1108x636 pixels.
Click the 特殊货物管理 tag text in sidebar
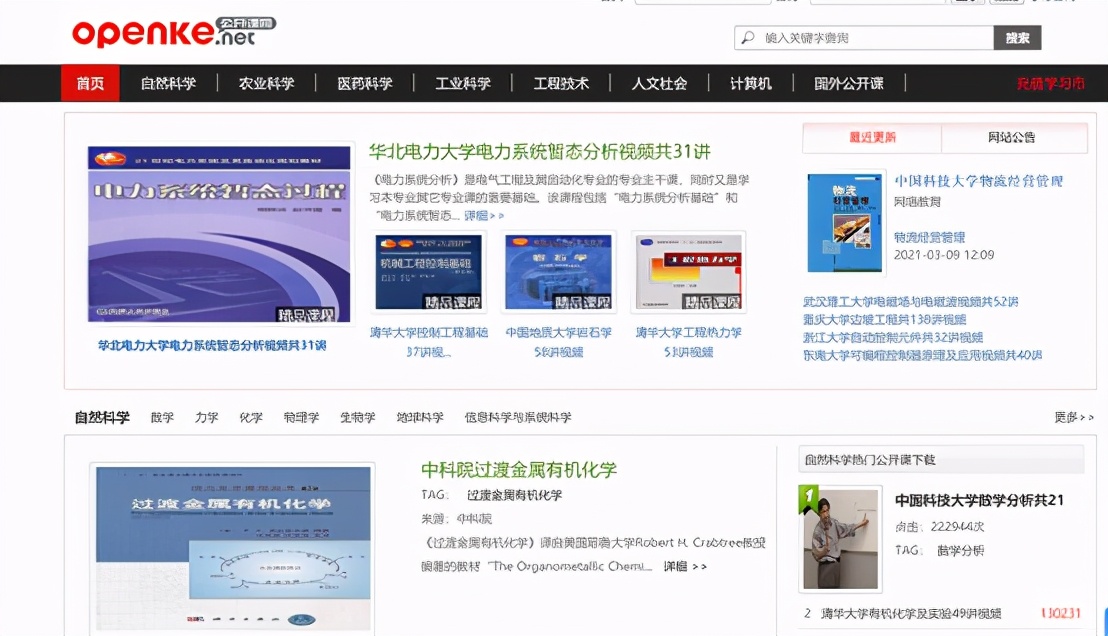929,237
